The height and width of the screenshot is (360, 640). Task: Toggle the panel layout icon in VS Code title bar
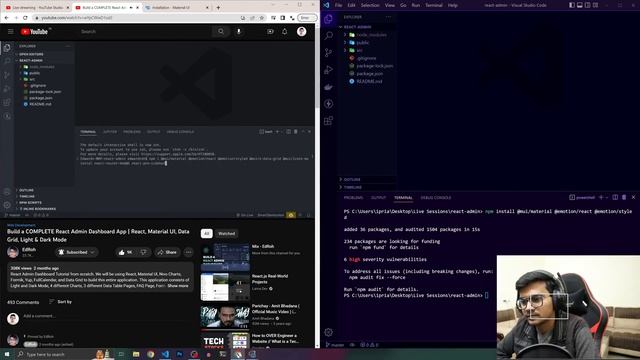tap(580, 5)
